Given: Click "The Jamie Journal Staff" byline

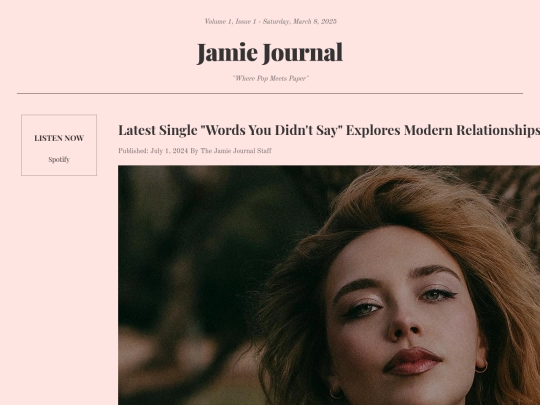Looking at the screenshot, I should point(236,151).
